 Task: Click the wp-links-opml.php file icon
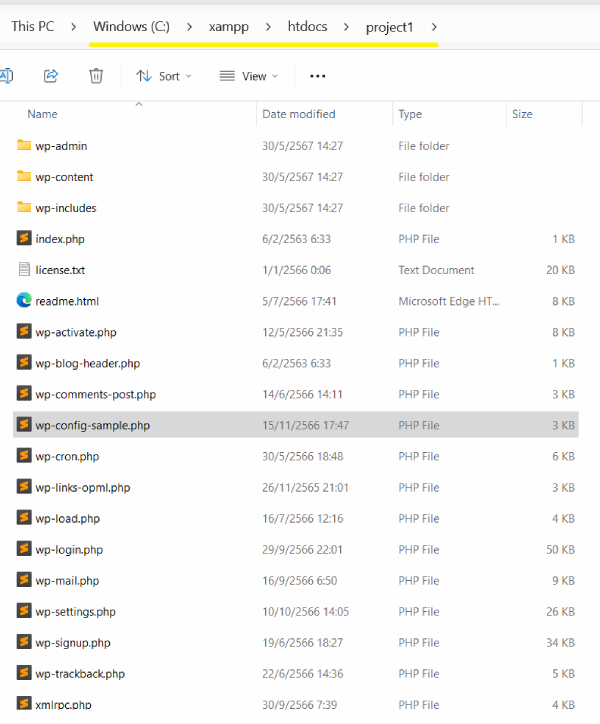[x=24, y=486]
